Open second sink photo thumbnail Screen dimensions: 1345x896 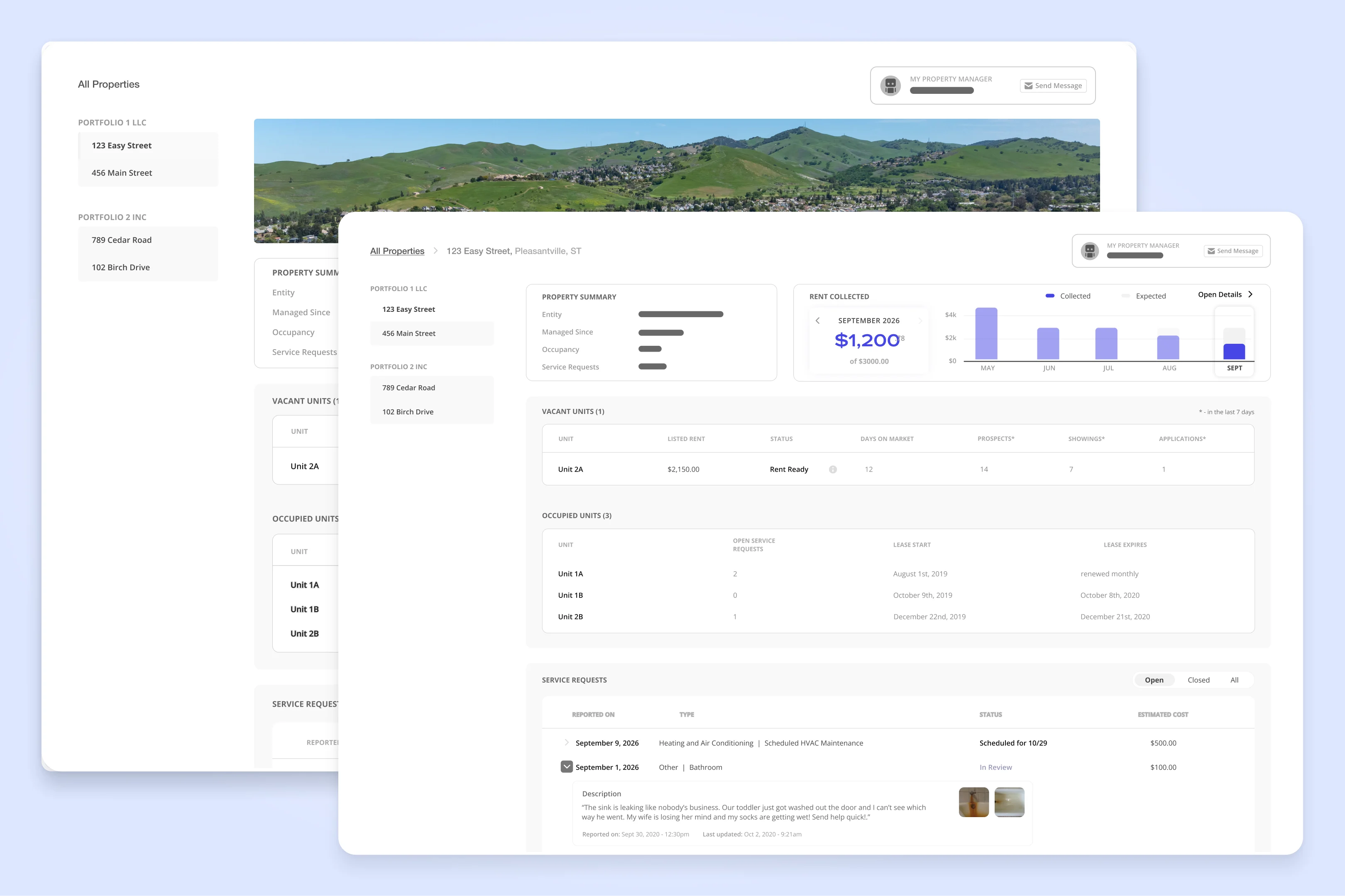click(1009, 802)
